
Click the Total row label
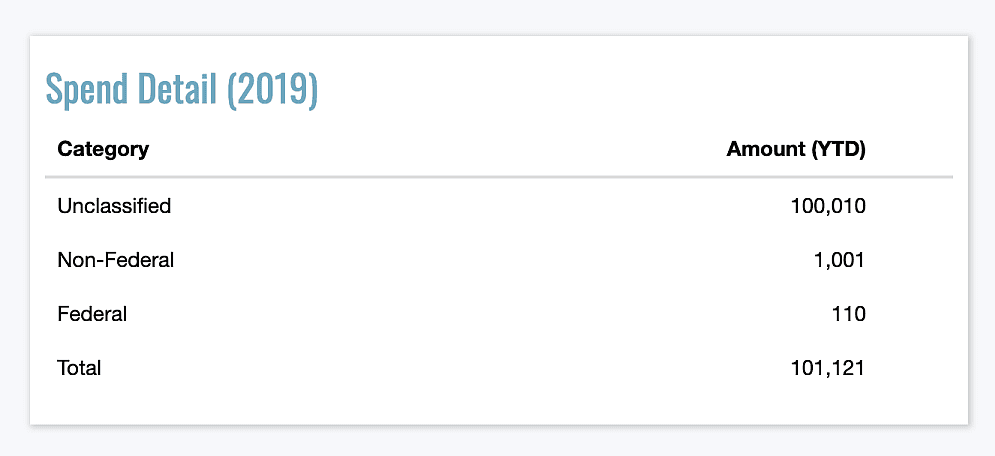point(79,368)
